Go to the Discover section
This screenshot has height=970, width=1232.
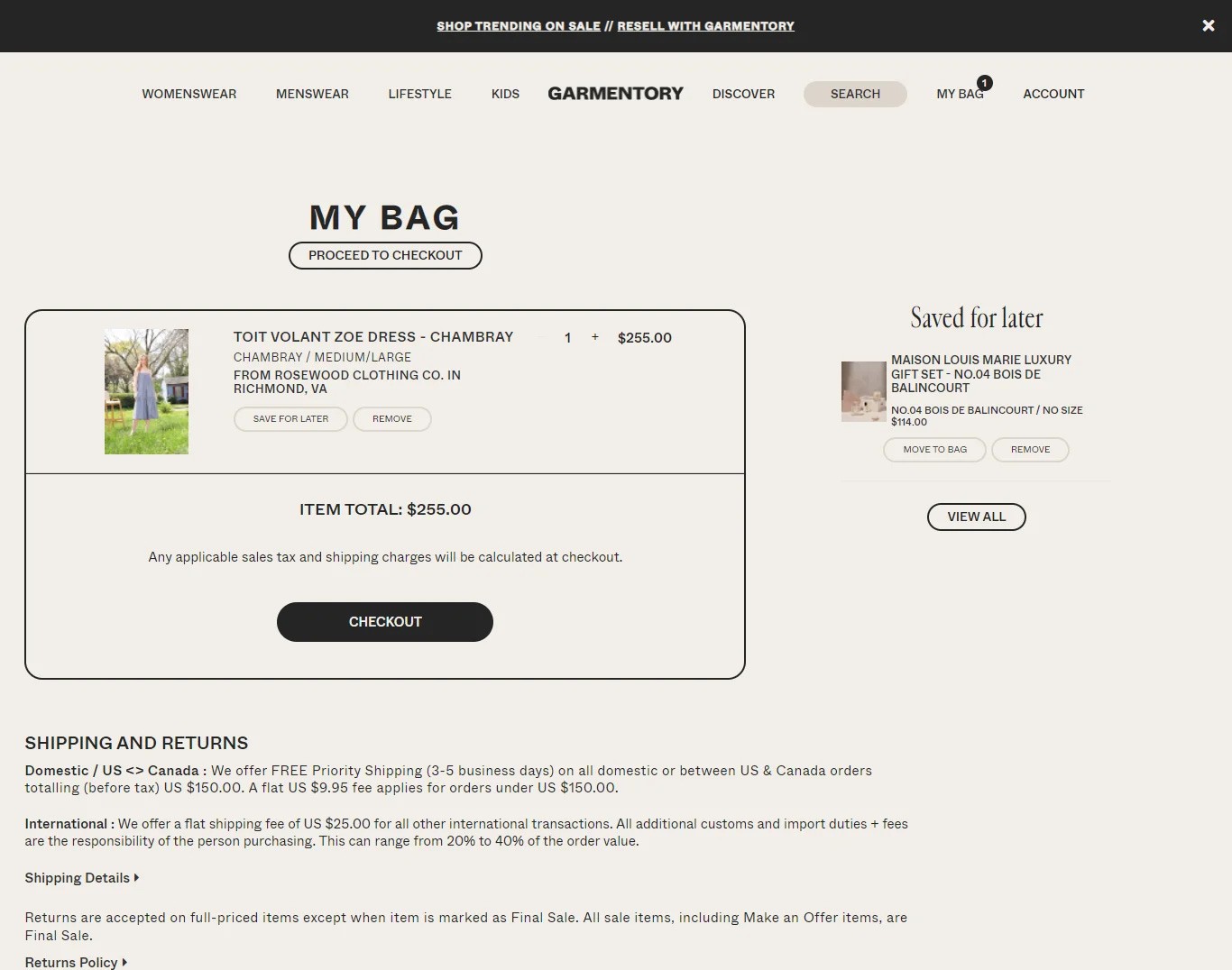pos(743,94)
